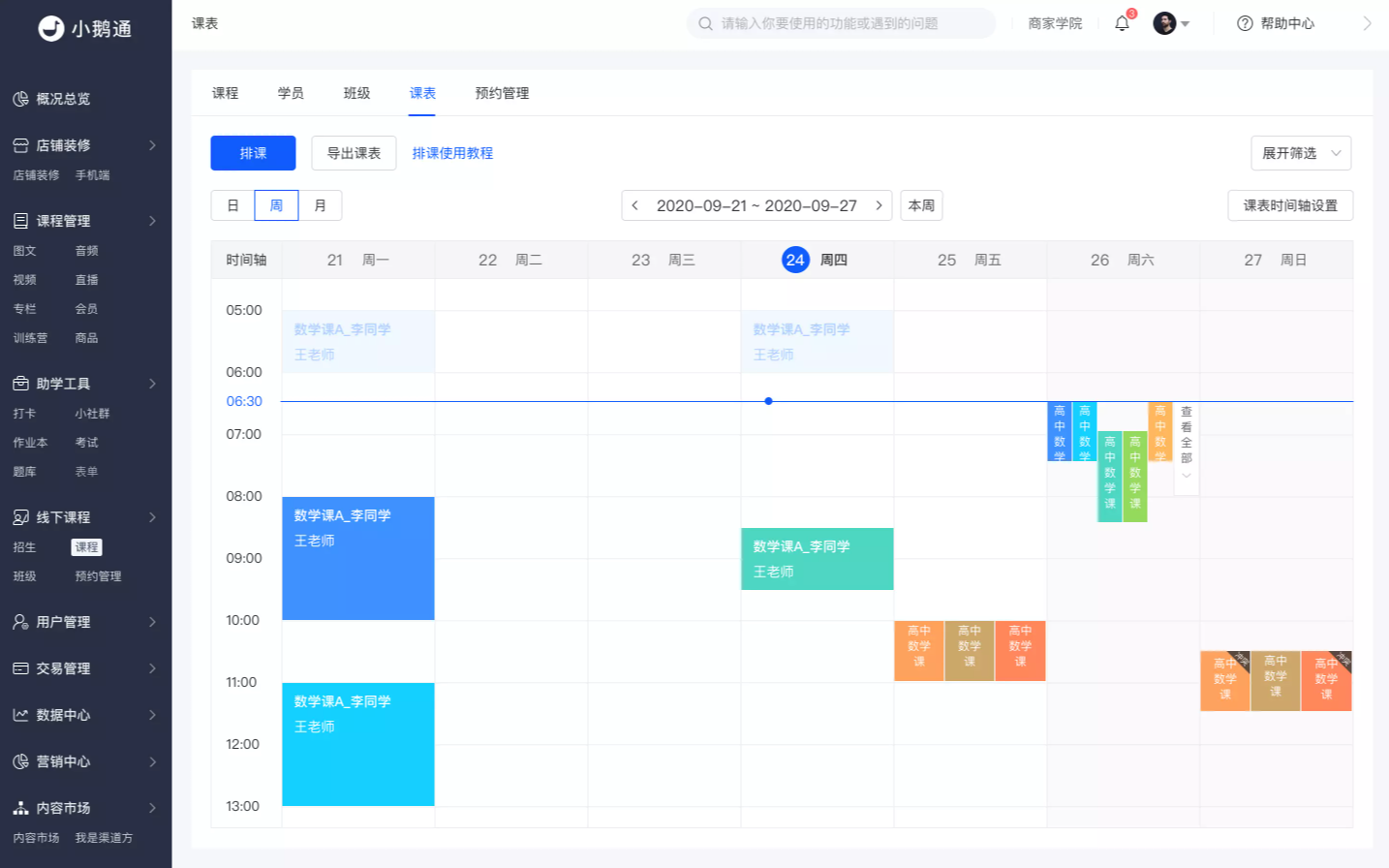Click the blue 排课 button

tap(253, 153)
